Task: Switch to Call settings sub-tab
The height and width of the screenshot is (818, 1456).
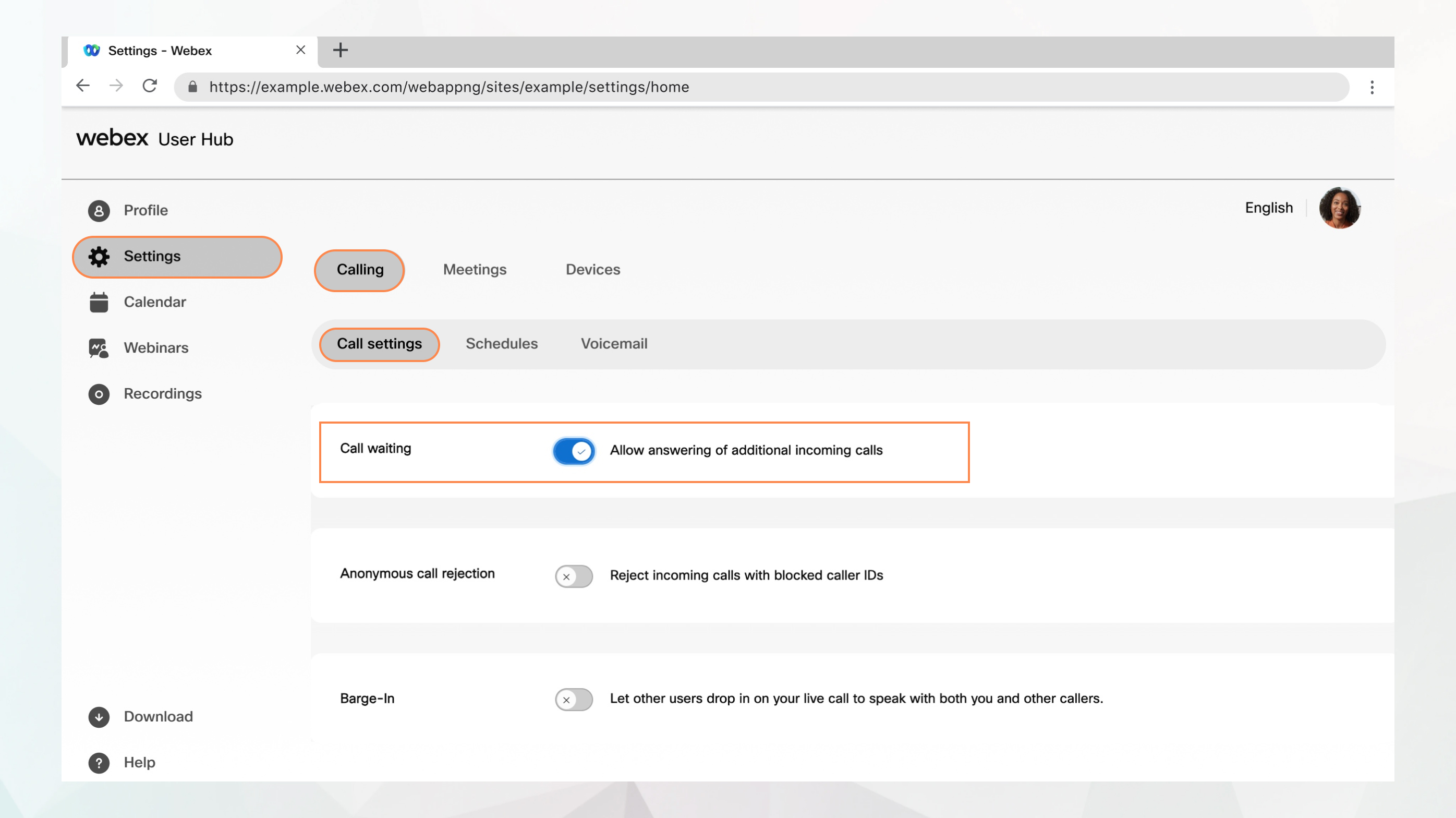Action: click(379, 342)
